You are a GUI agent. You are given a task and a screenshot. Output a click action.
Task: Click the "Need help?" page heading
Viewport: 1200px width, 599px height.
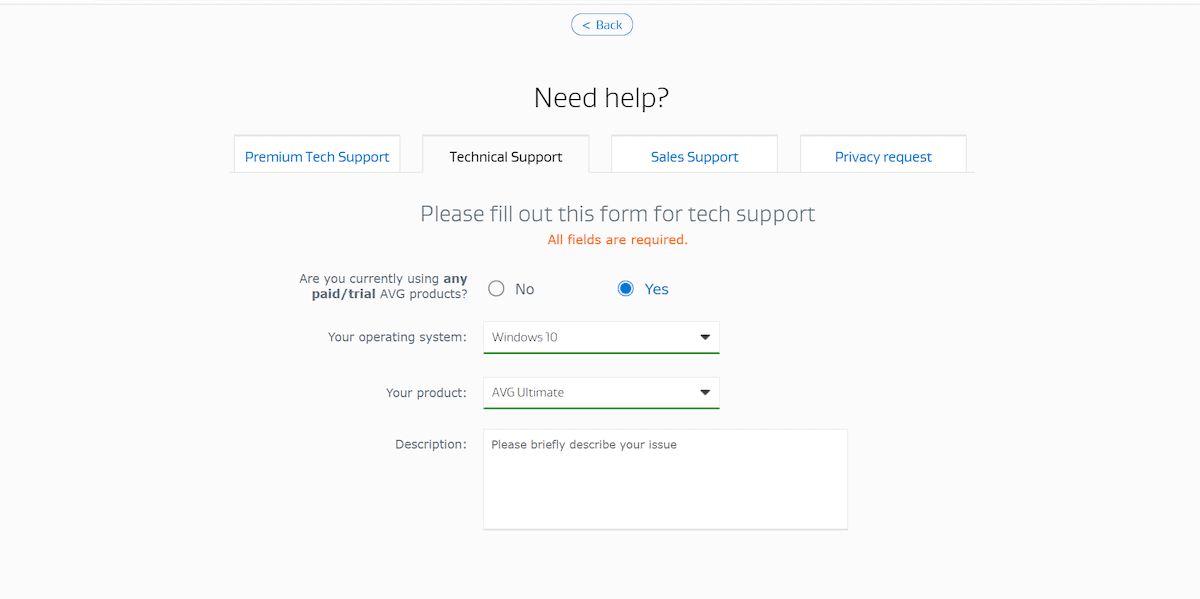click(601, 98)
